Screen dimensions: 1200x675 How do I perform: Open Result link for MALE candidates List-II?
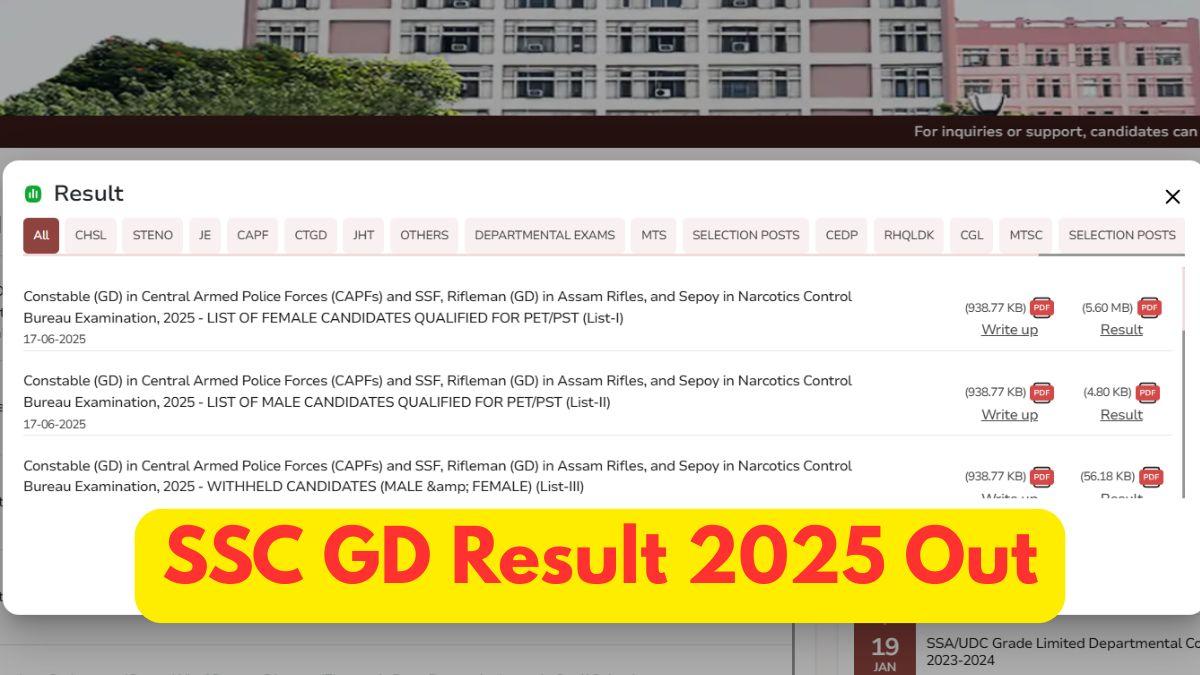[x=1121, y=415]
